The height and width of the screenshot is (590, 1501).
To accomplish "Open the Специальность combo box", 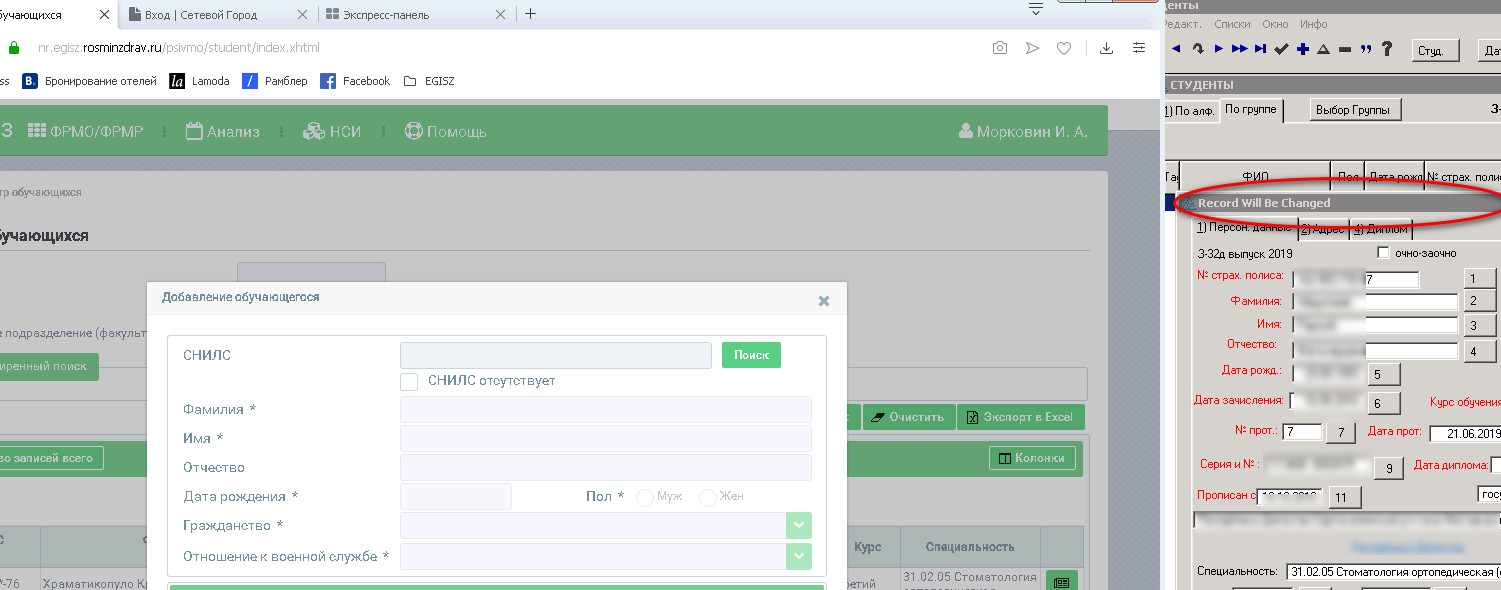I will [x=1390, y=571].
